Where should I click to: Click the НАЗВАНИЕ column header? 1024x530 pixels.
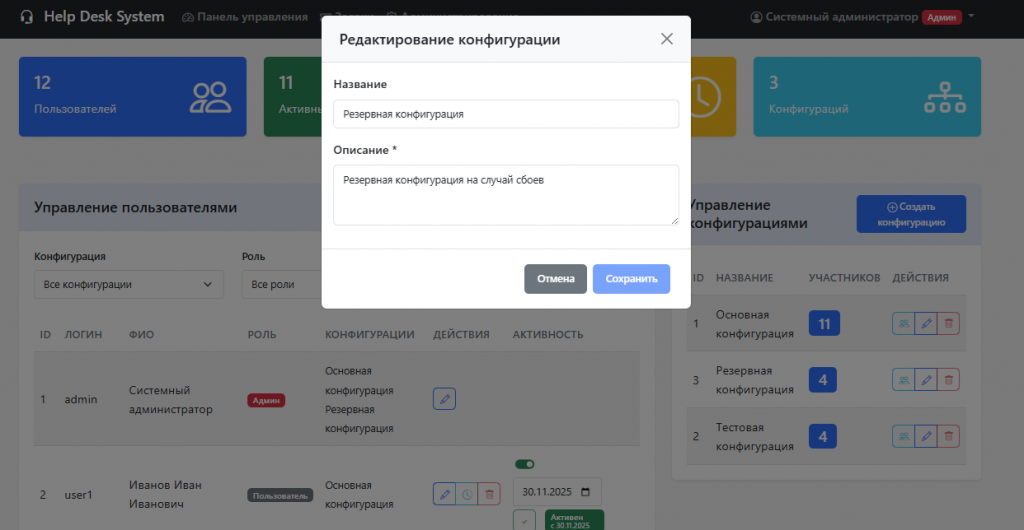(744, 278)
